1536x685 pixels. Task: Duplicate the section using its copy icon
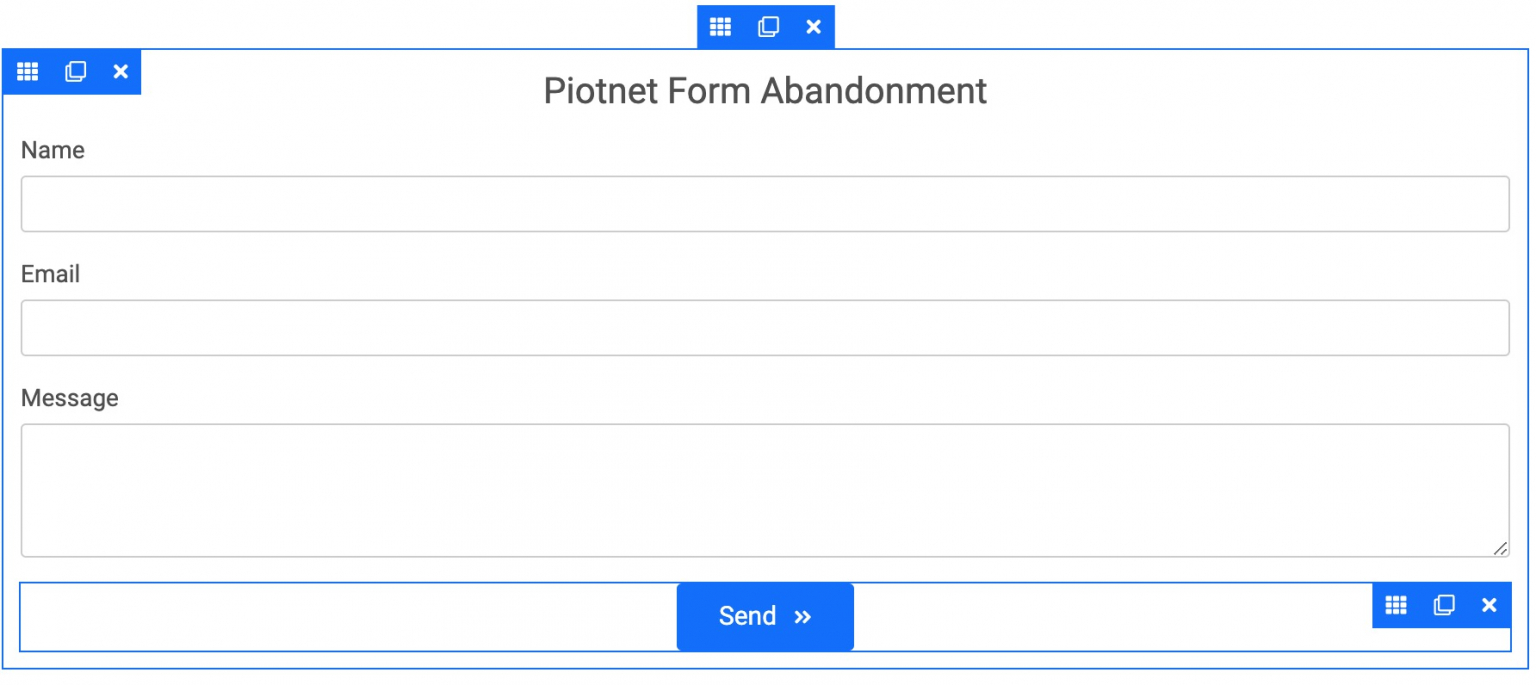pyautogui.click(x=767, y=27)
